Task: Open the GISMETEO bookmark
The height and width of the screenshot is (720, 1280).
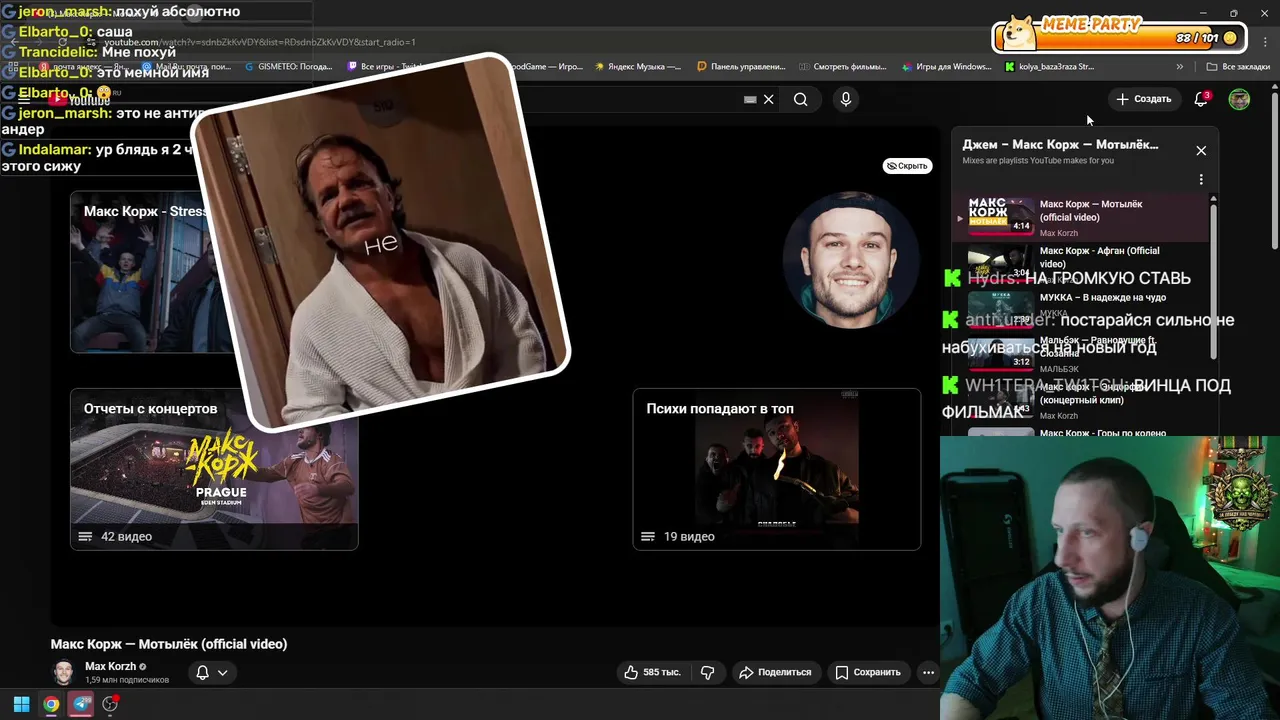Action: point(288,67)
